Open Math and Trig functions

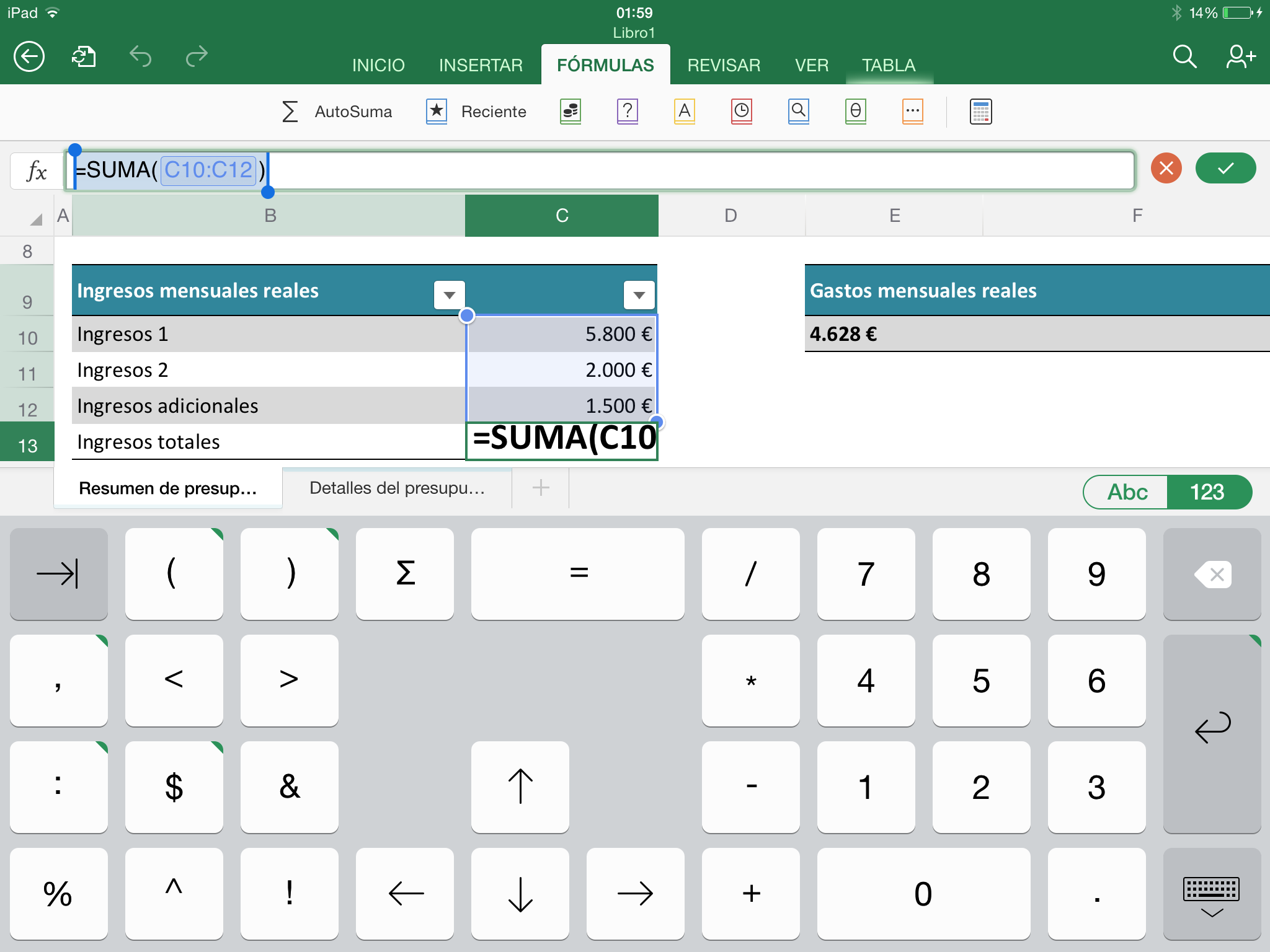tap(855, 112)
